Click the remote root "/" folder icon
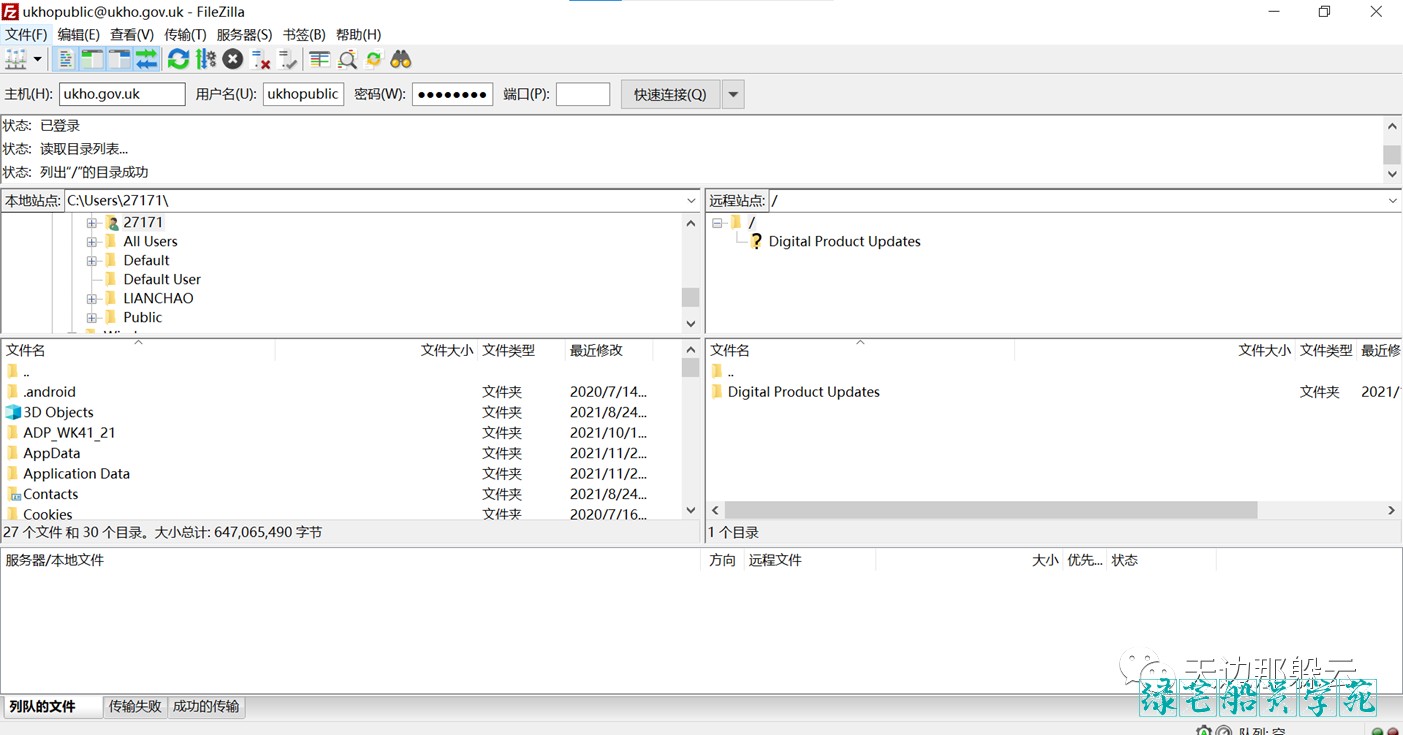The image size is (1403, 735). coord(736,222)
